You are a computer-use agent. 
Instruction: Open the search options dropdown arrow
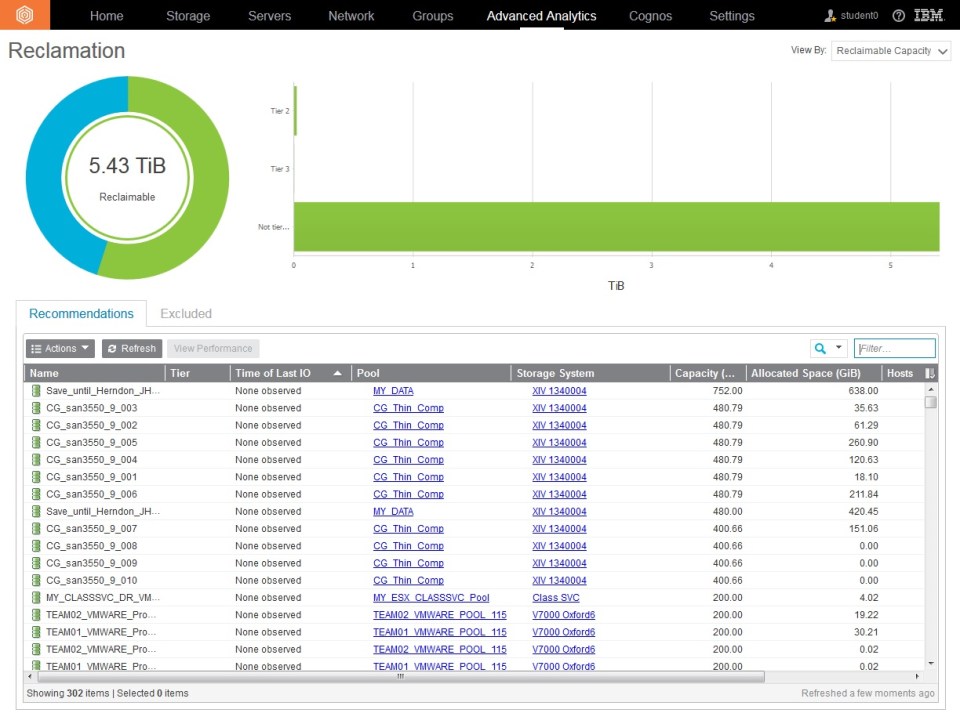point(839,348)
